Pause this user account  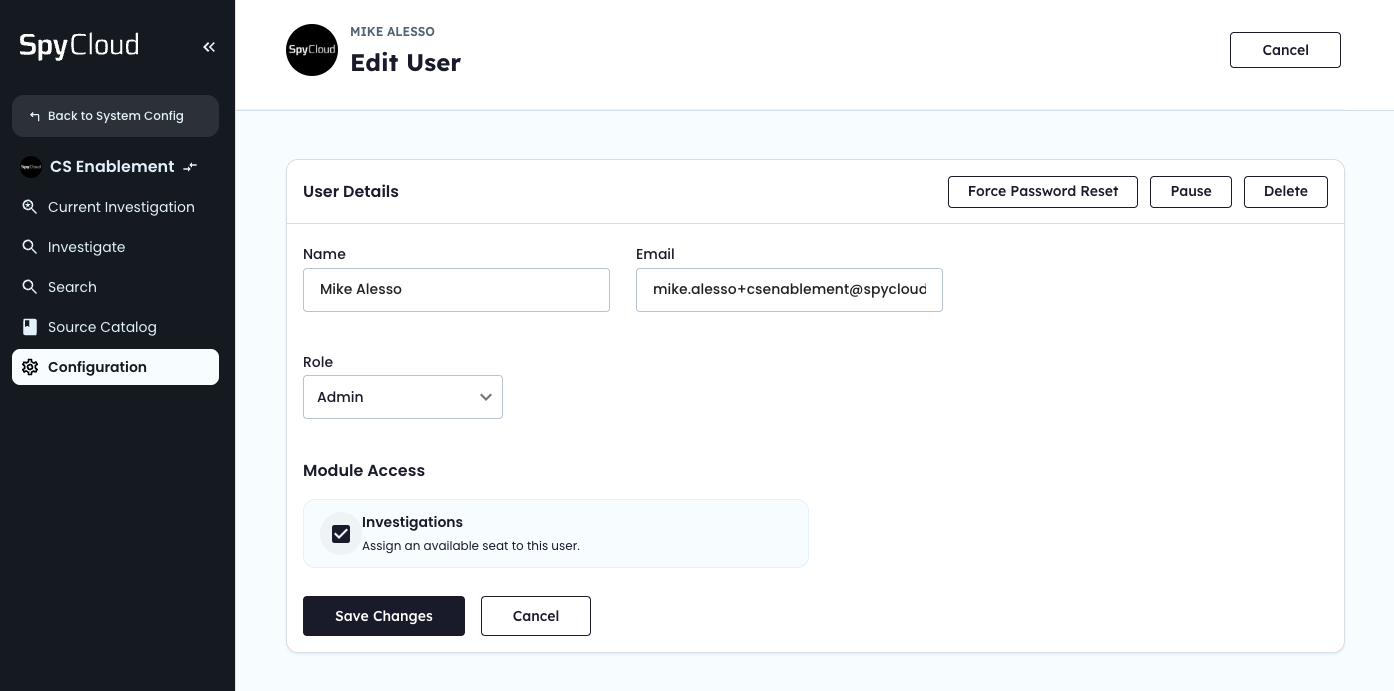1191,191
